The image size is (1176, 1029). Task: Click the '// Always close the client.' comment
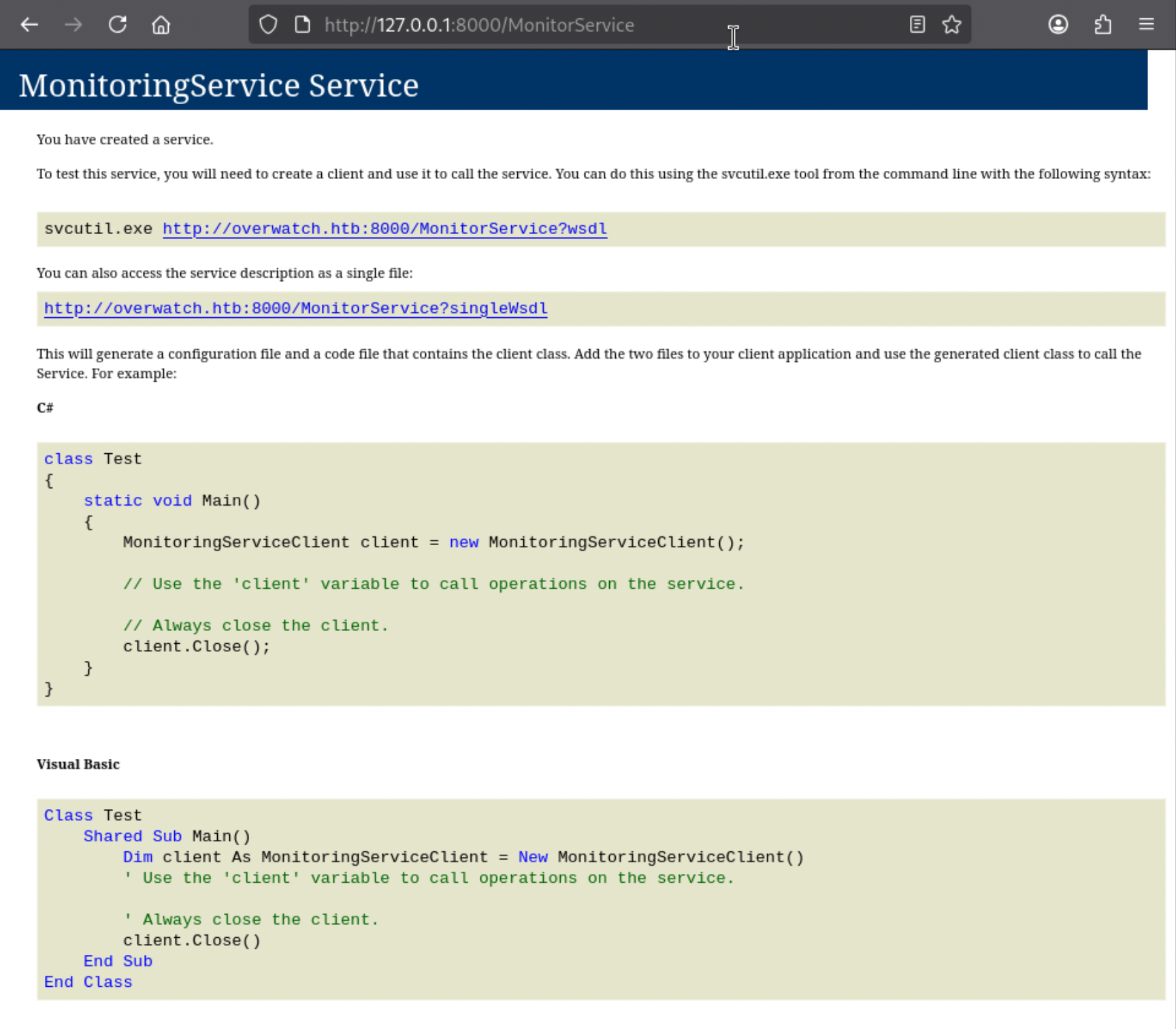click(x=256, y=625)
